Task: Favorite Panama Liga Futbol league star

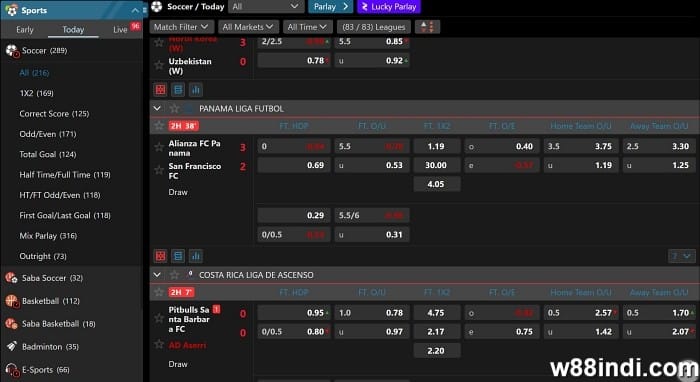Action: [175, 108]
